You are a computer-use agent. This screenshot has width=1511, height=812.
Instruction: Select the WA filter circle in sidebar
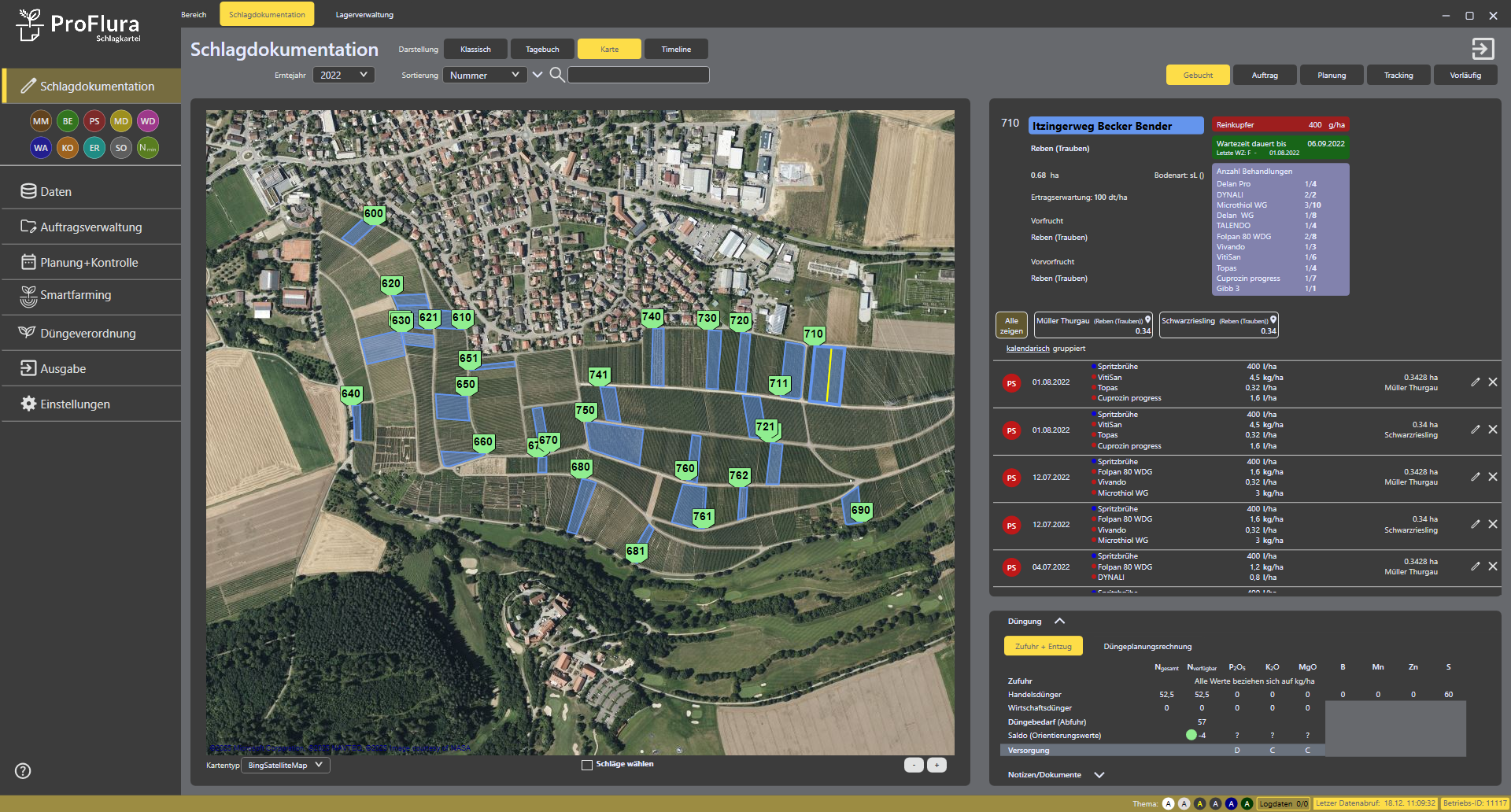pyautogui.click(x=41, y=148)
